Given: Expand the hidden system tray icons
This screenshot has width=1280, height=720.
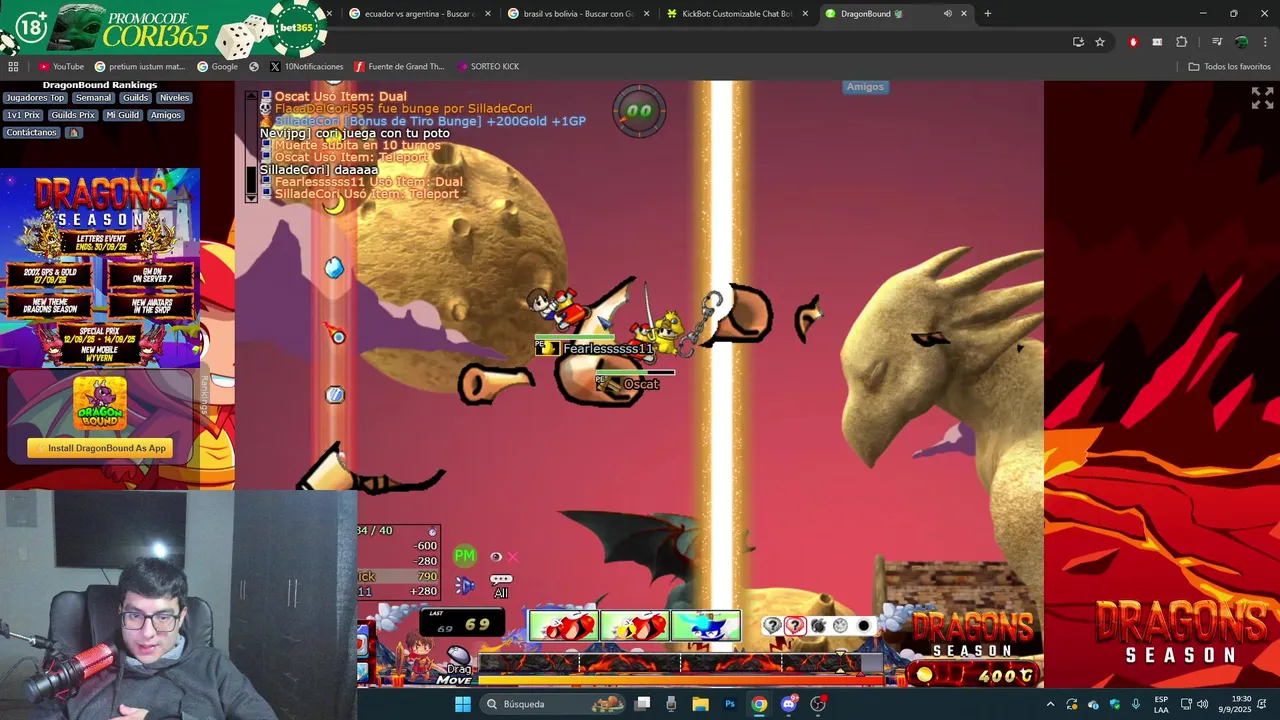Looking at the screenshot, I should pyautogui.click(x=1050, y=704).
